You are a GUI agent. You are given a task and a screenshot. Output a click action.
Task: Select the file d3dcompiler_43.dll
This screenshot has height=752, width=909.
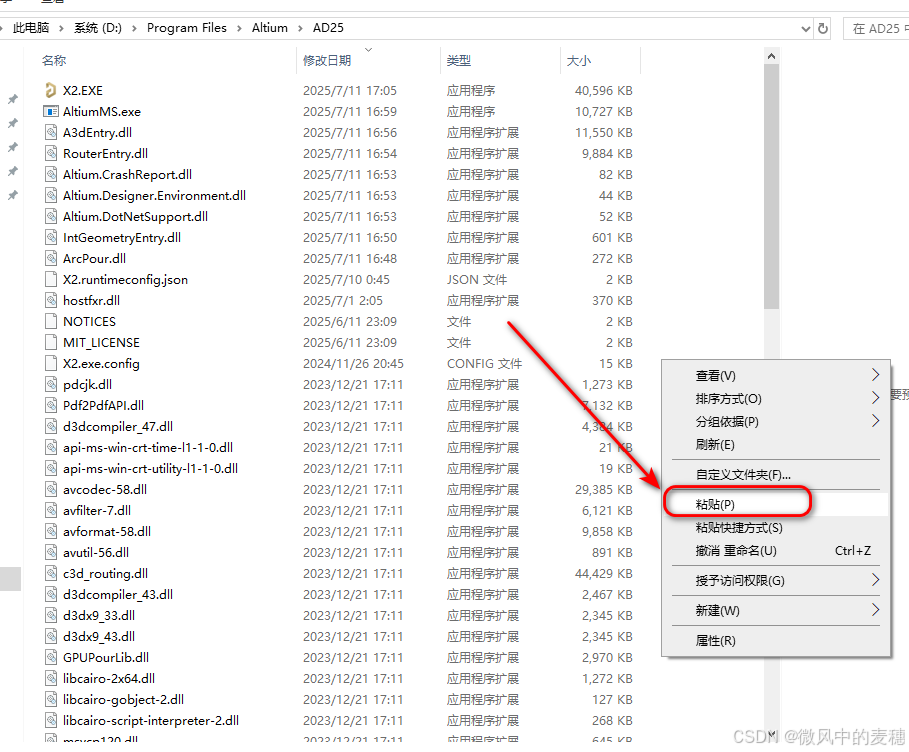(118, 594)
